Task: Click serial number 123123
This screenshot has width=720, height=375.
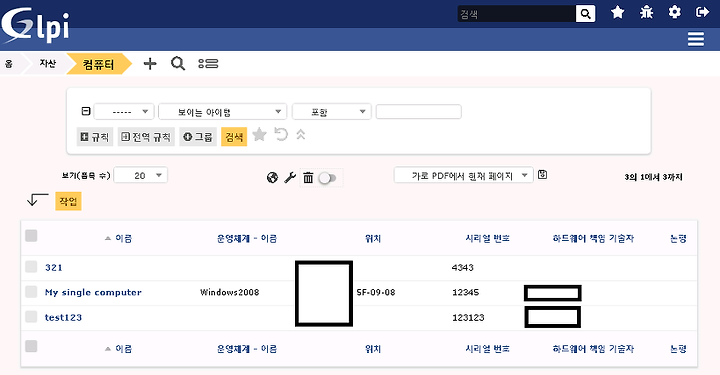Action: click(x=468, y=317)
